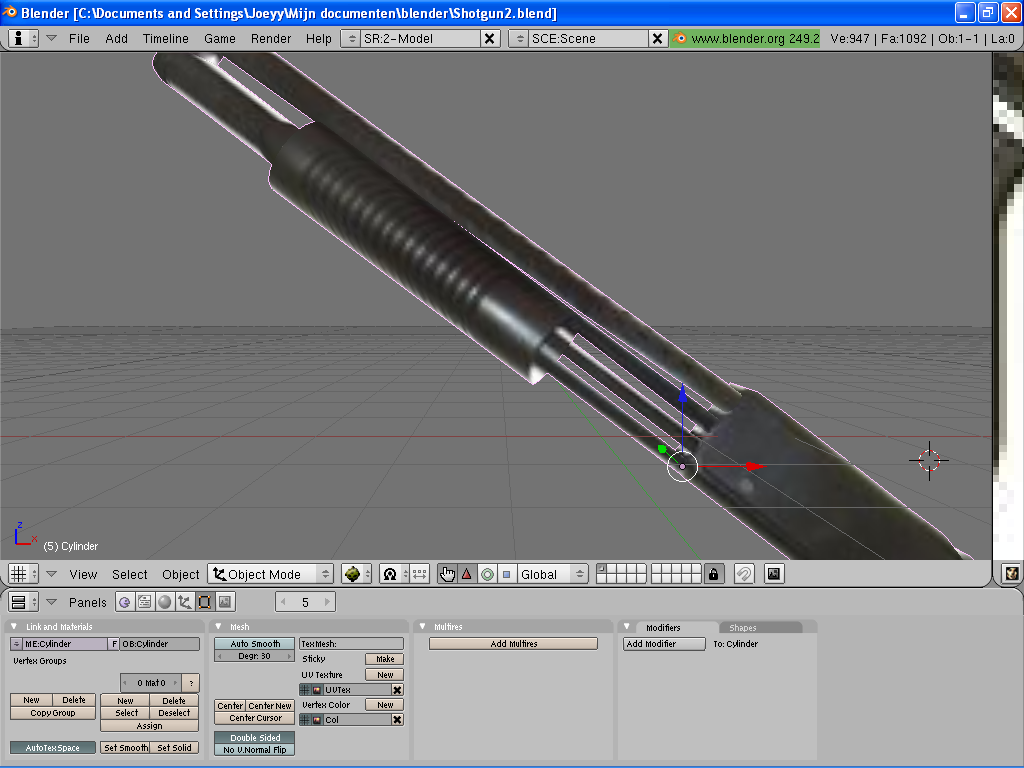Switch to the Shapes tab
The width and height of the screenshot is (1024, 768).
coord(742,628)
